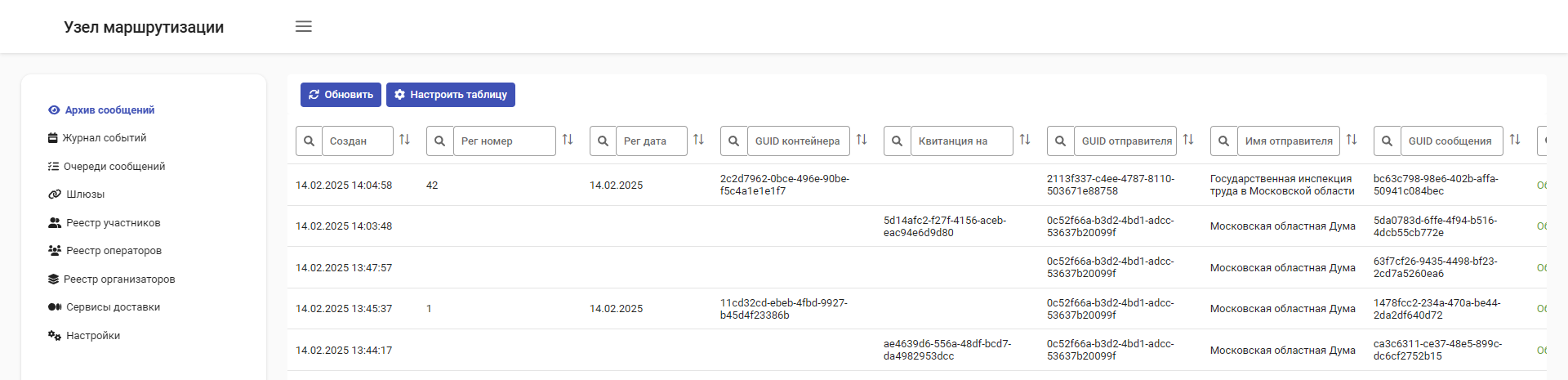Click message GUID 5da0783d-6ffe-4f94-b516 cell
Screen dimensions: 1568x380
pos(1435,226)
